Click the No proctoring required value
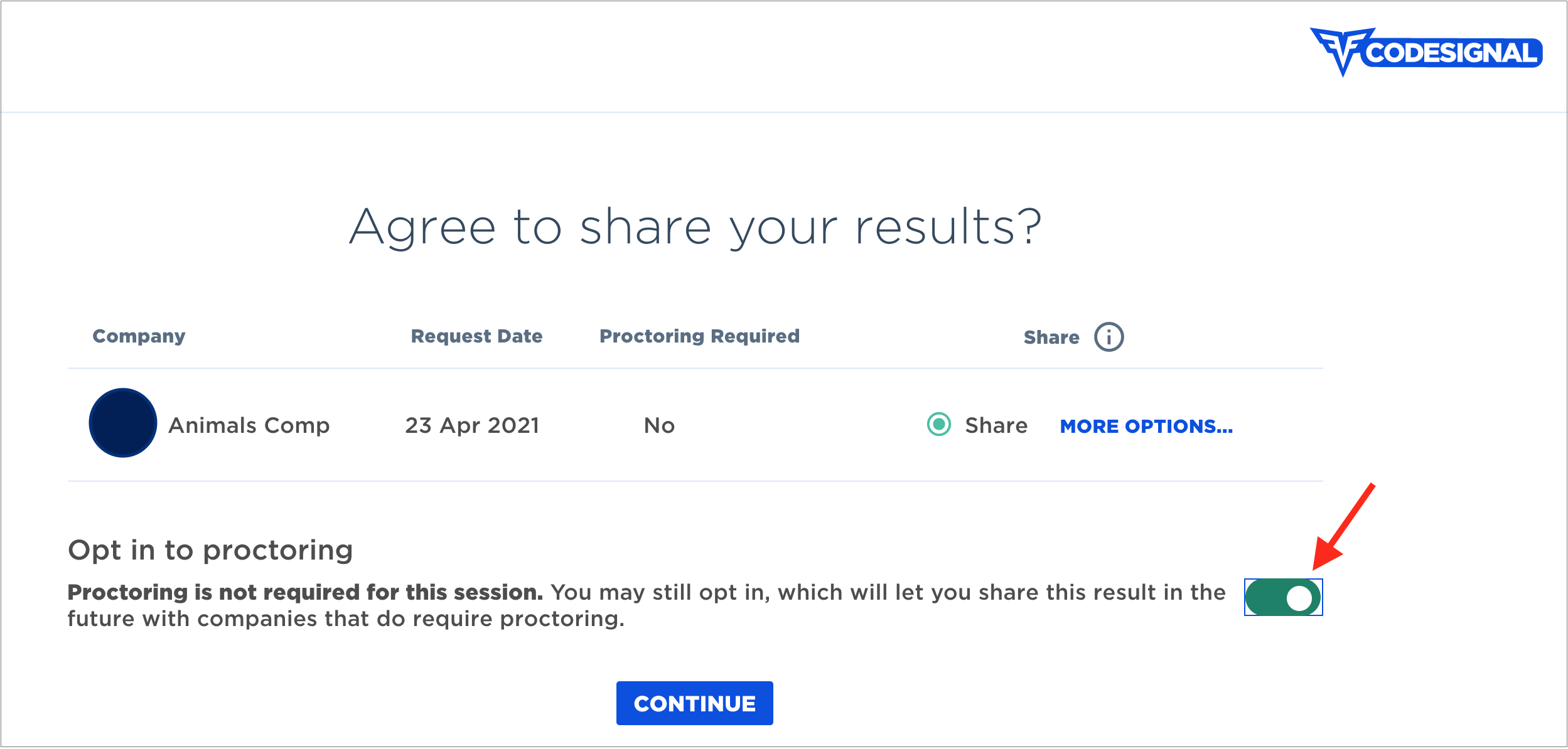The height and width of the screenshot is (749, 1568). coord(659,426)
